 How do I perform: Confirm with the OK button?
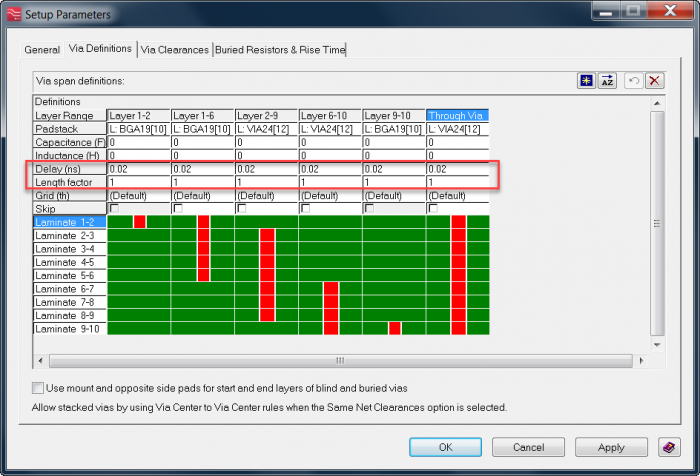click(446, 447)
